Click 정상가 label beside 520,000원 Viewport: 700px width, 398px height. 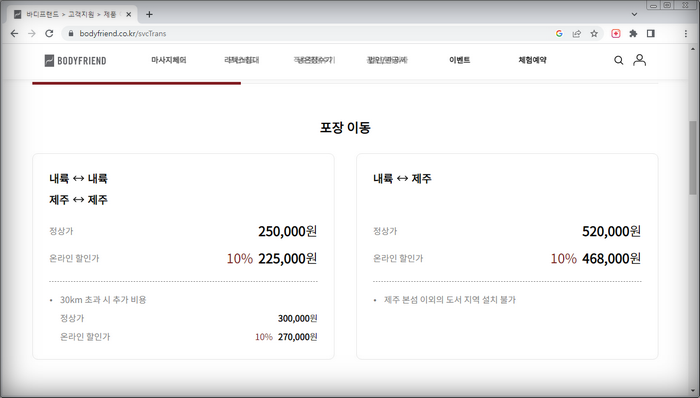point(385,231)
